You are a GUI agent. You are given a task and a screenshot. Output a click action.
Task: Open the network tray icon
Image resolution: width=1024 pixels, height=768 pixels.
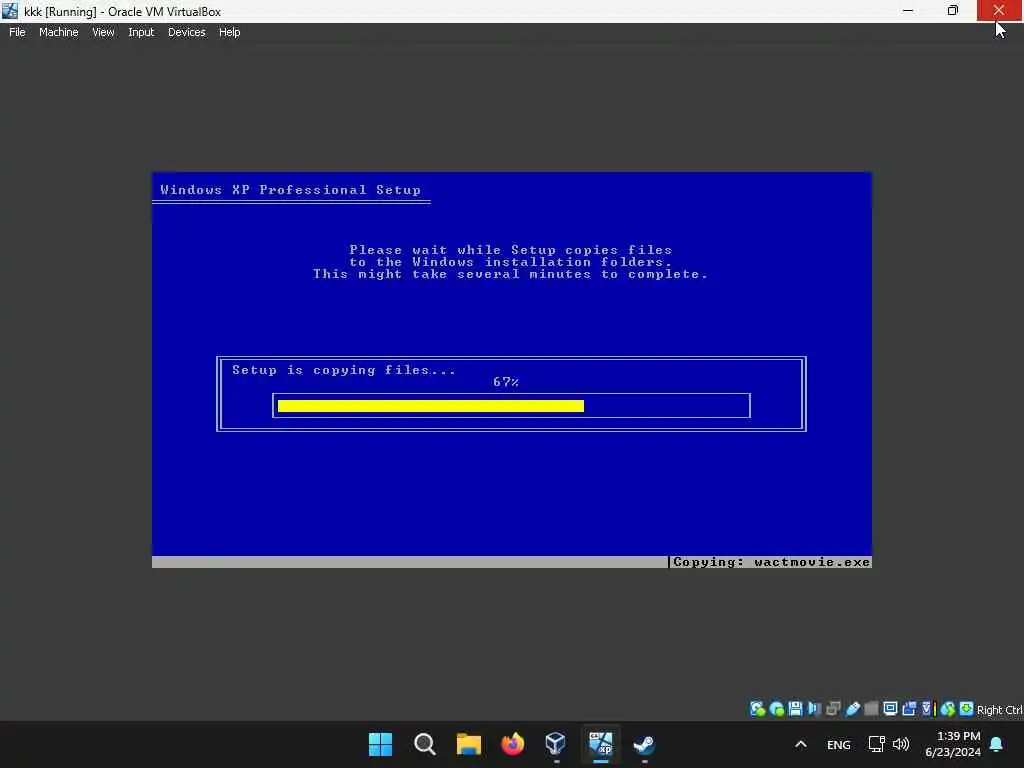click(x=876, y=744)
